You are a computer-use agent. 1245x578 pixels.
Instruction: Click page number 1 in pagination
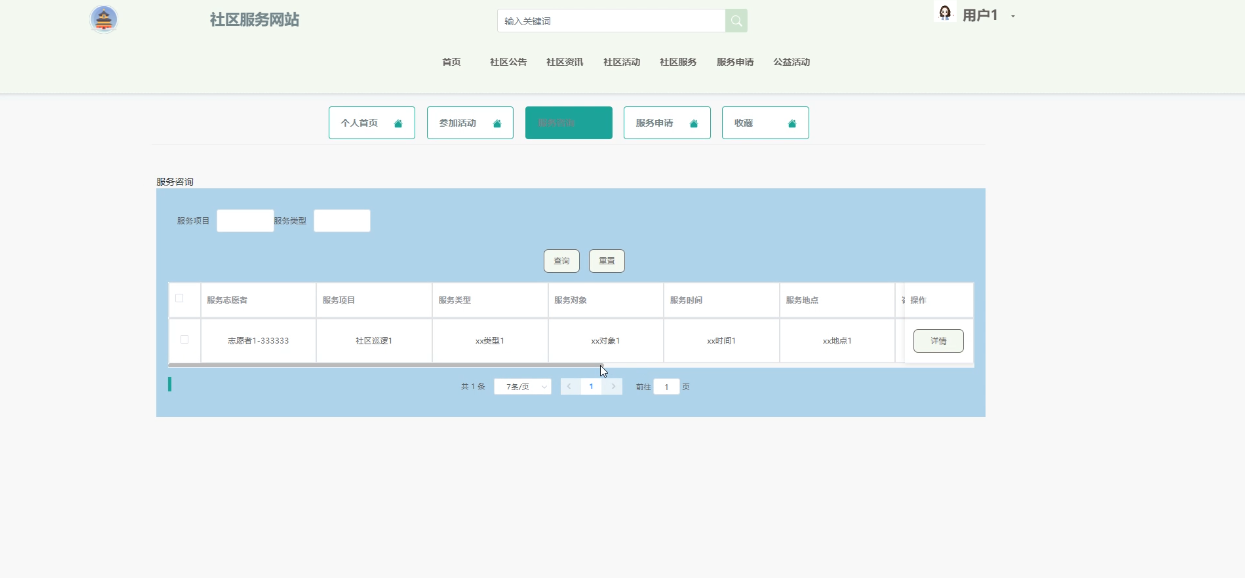coord(592,386)
